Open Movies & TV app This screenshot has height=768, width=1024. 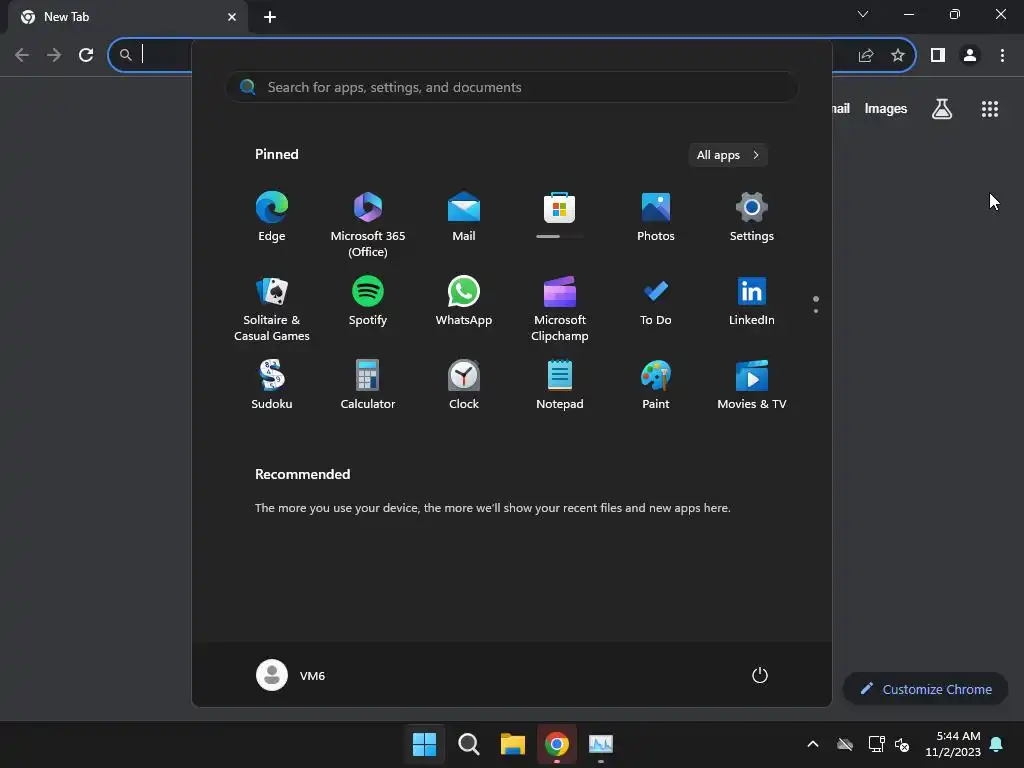pyautogui.click(x=752, y=385)
